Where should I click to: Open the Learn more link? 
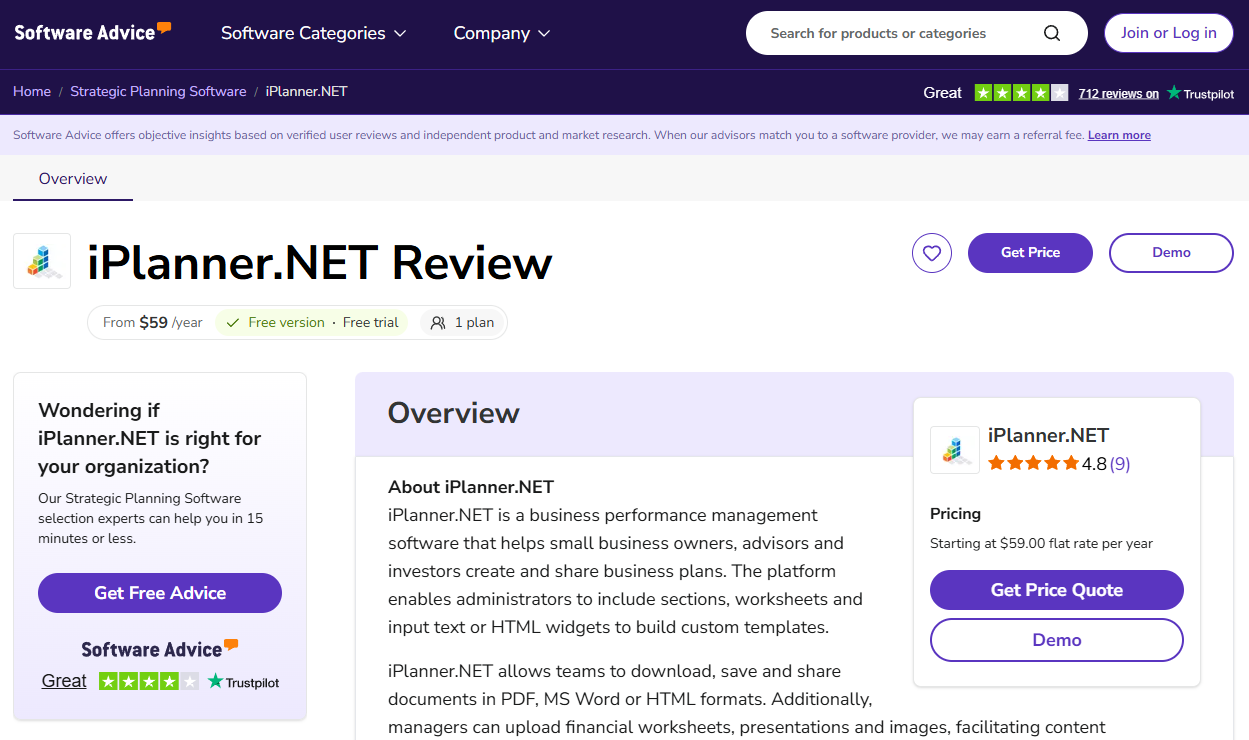[1119, 135]
